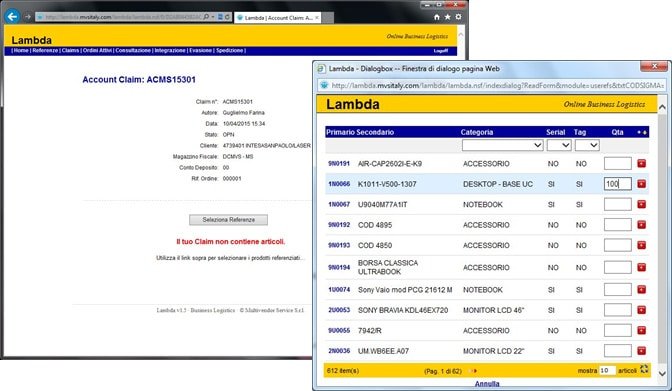Open the Serial filter dropdown
Image resolution: width=672 pixels, height=391 pixels.
click(559, 145)
